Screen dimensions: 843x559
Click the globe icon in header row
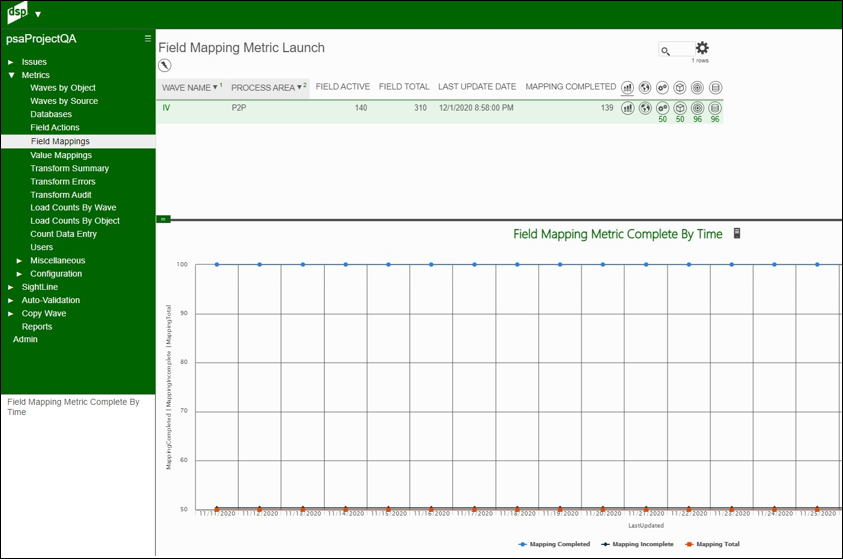645,88
